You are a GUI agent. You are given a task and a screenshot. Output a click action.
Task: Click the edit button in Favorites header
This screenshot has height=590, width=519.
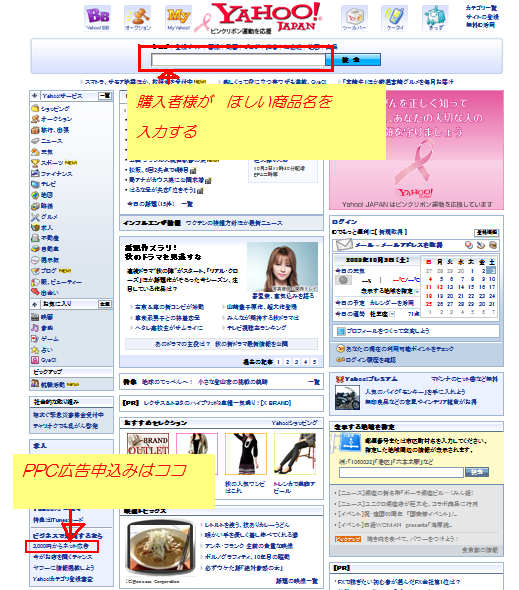[x=105, y=304]
